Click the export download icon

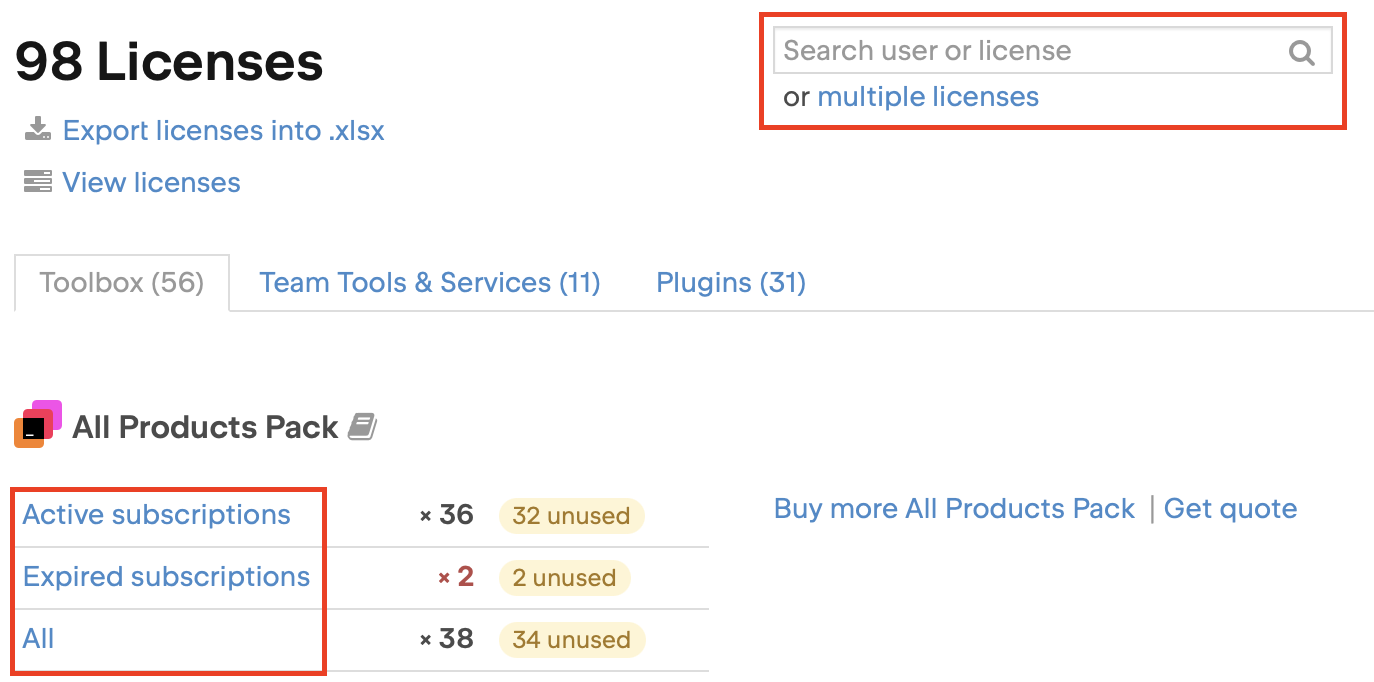(x=38, y=130)
